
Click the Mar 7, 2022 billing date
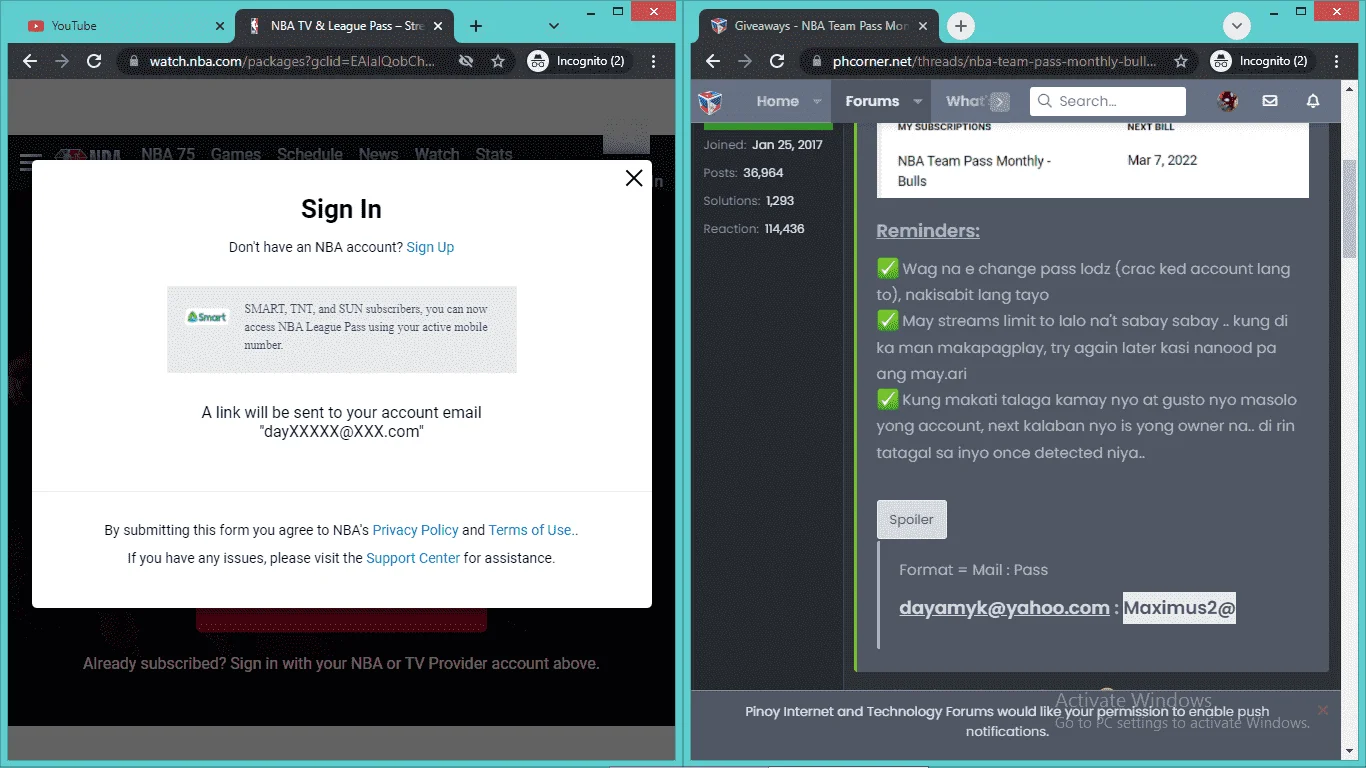[1162, 160]
